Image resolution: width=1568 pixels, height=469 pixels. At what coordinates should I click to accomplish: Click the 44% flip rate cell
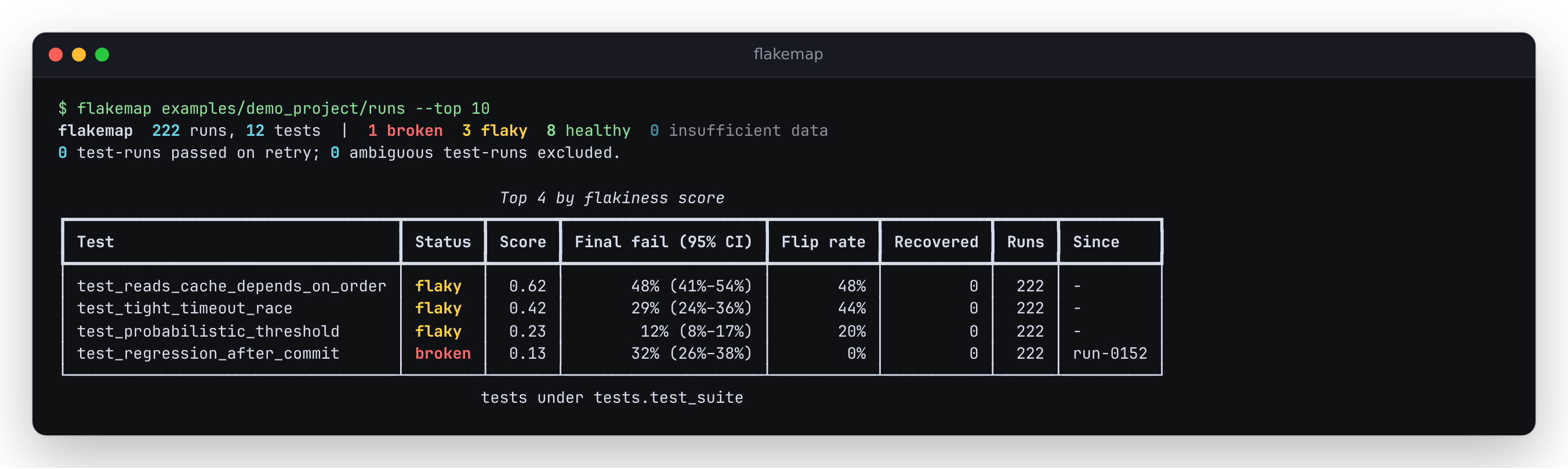click(x=852, y=309)
